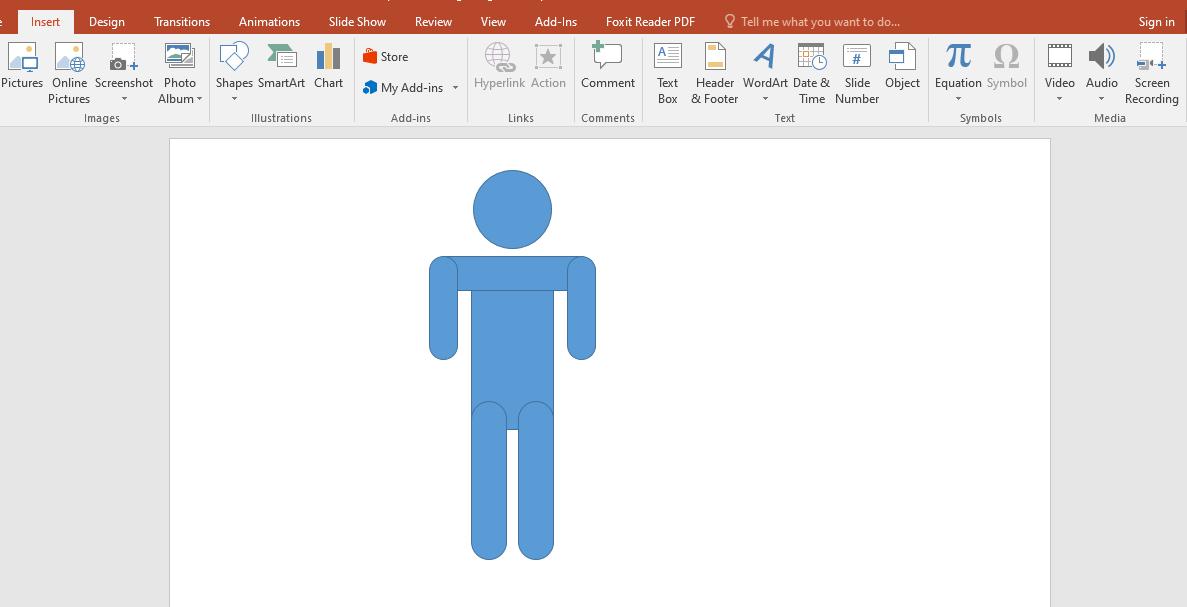
Task: Open the WordArt styles dropdown
Action: tap(765, 99)
